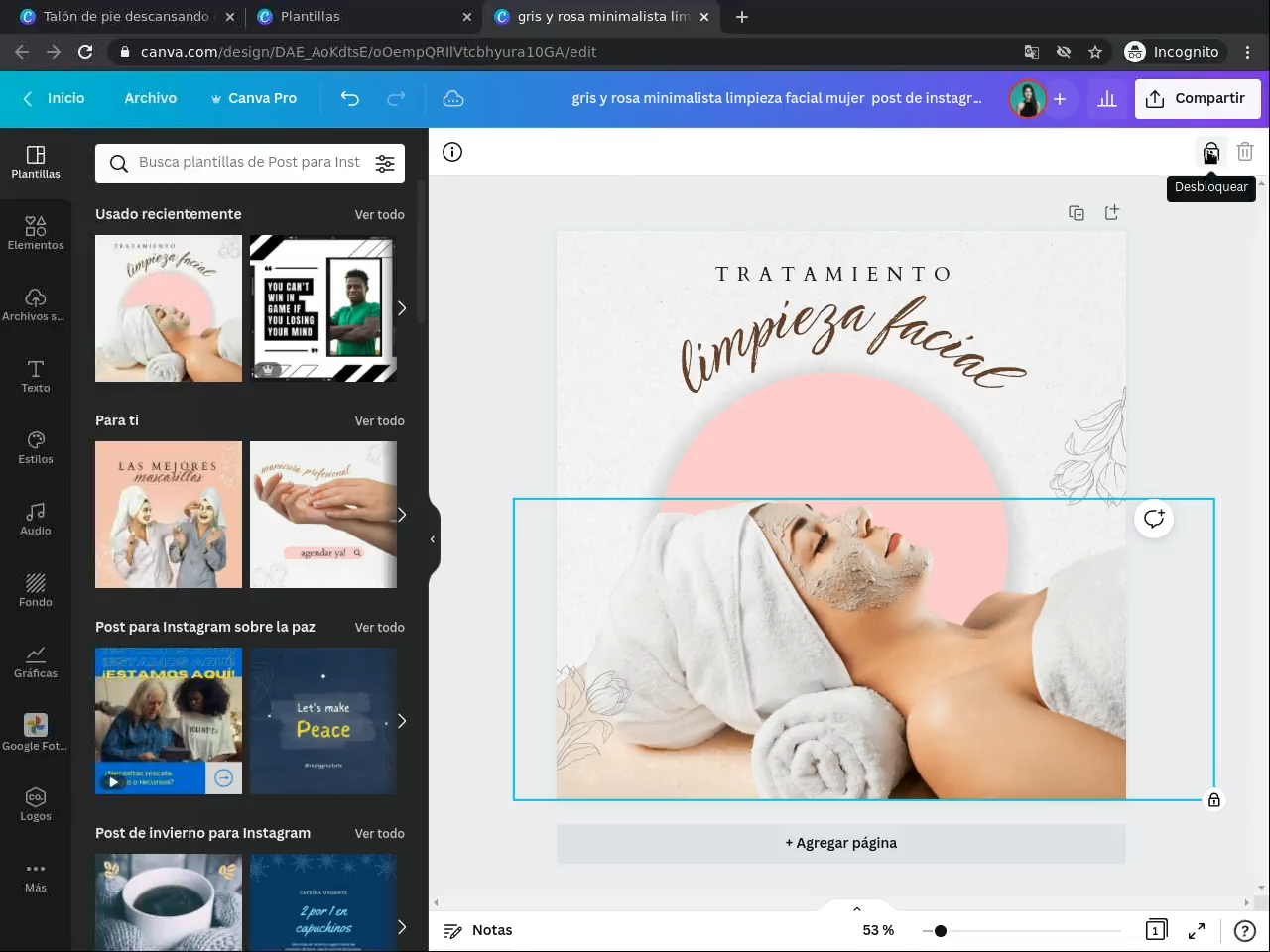Show more apps with Más
1270x952 pixels.
[x=36, y=877]
